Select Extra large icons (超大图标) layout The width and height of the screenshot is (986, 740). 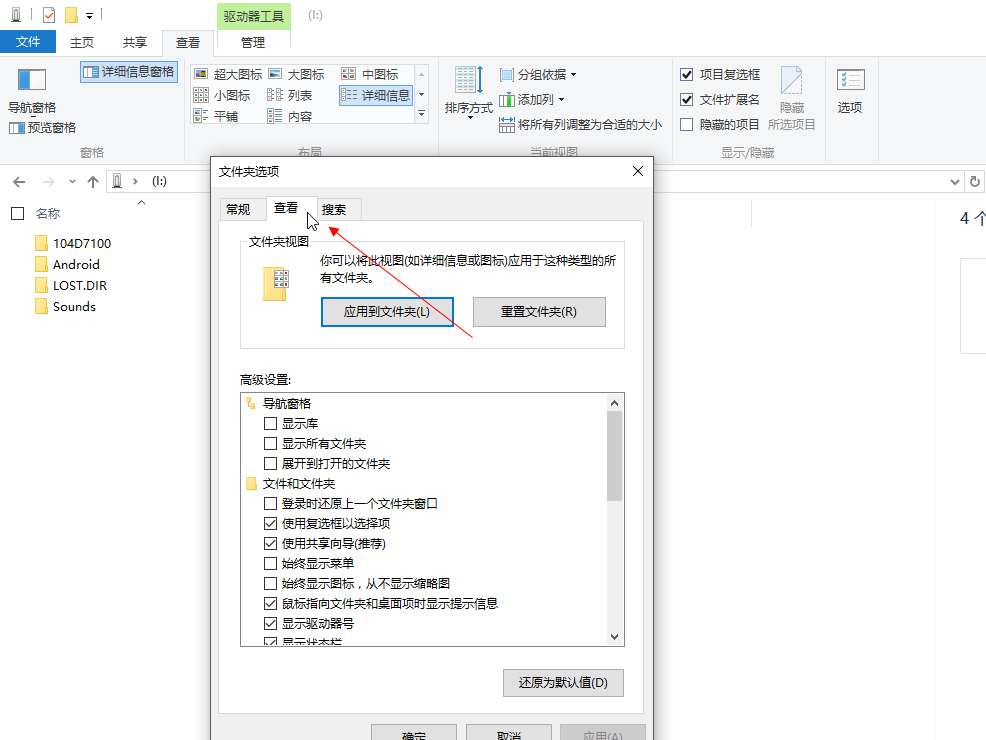(228, 74)
